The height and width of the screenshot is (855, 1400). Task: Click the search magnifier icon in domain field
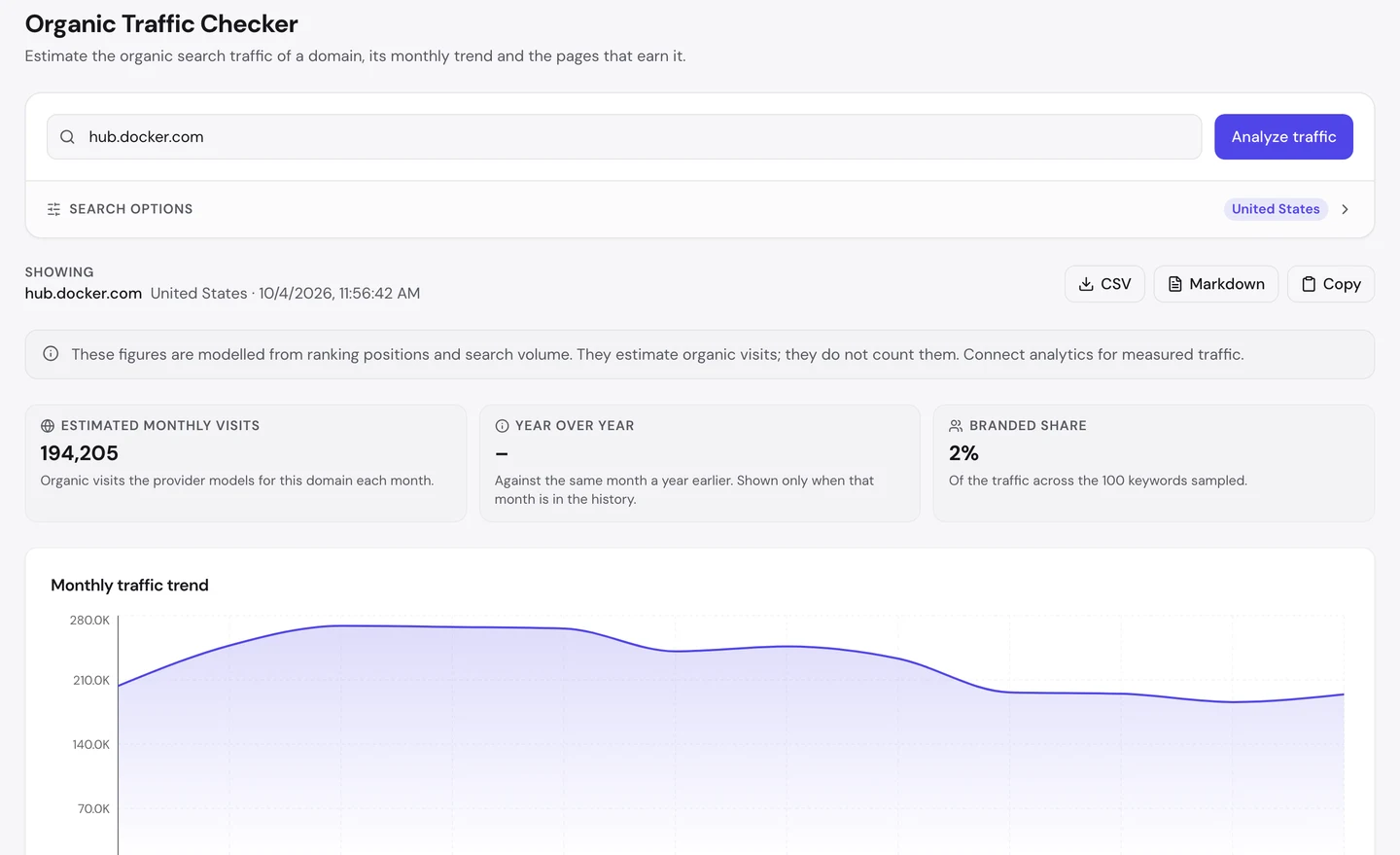point(67,137)
